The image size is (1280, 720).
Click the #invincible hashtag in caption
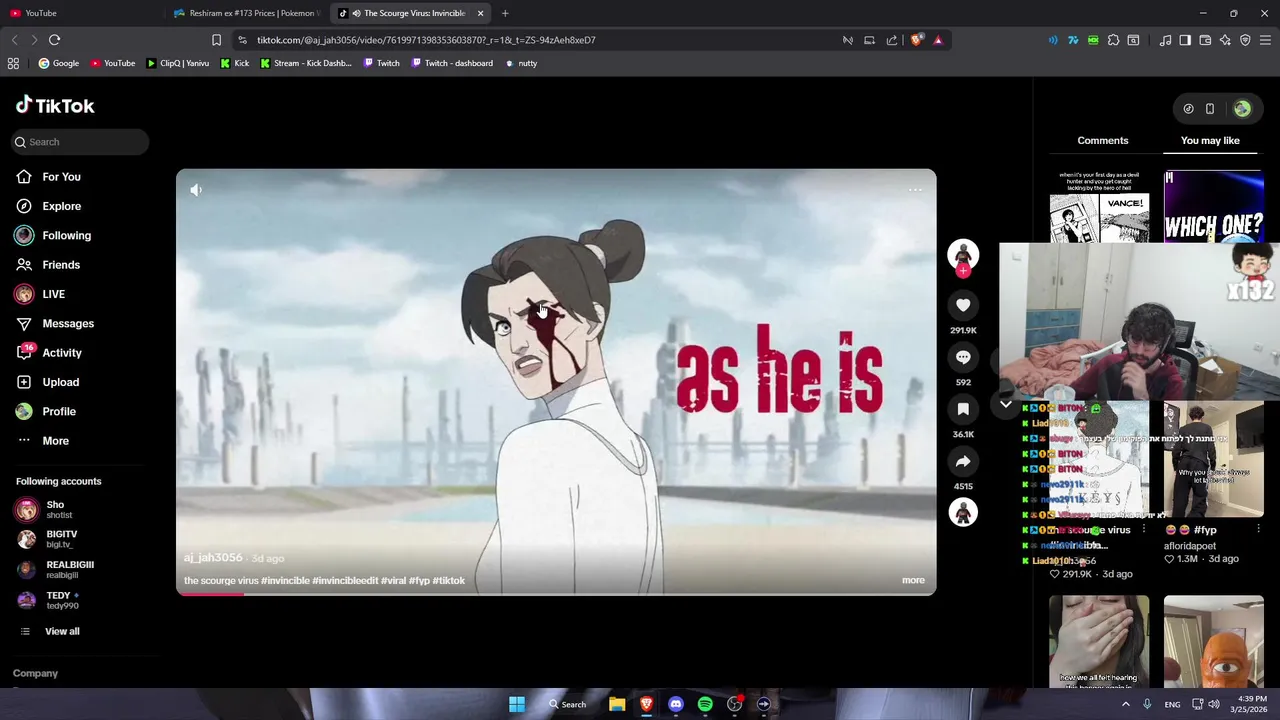(x=285, y=581)
